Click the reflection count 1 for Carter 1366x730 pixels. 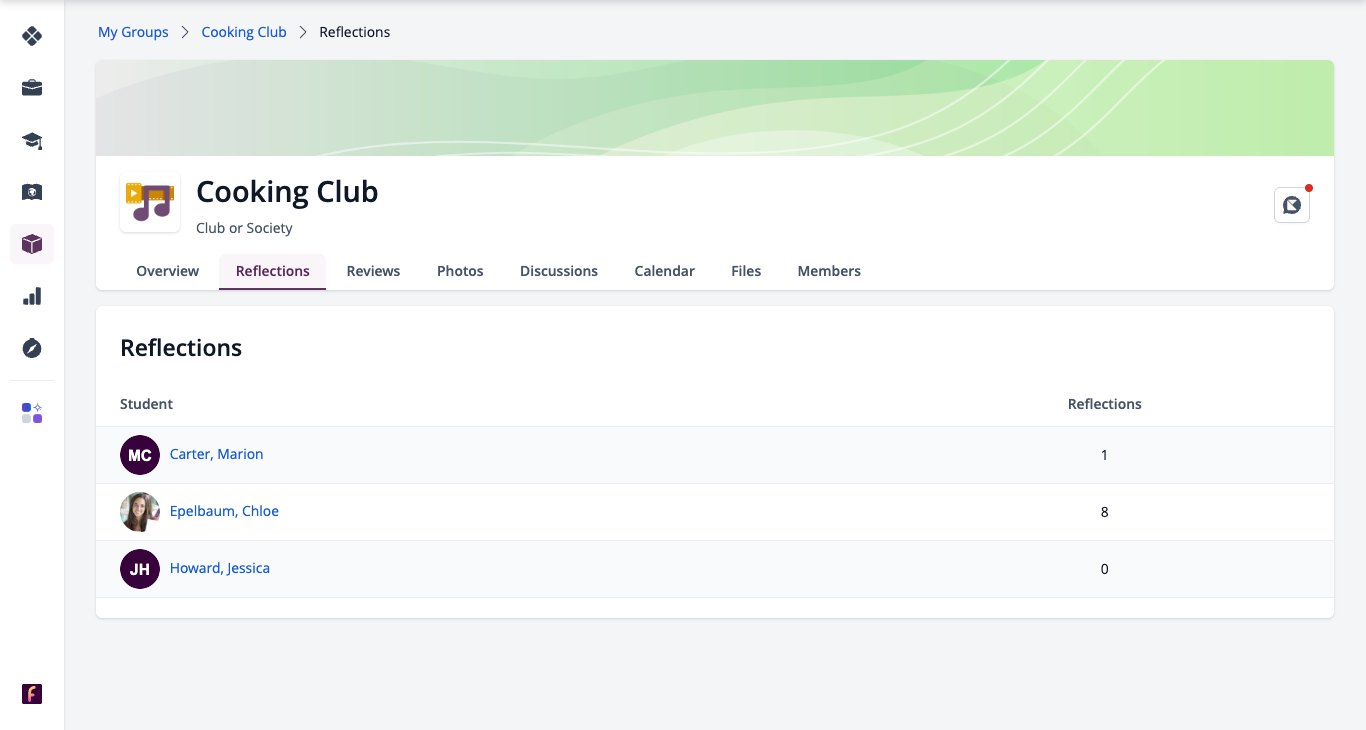(x=1105, y=455)
